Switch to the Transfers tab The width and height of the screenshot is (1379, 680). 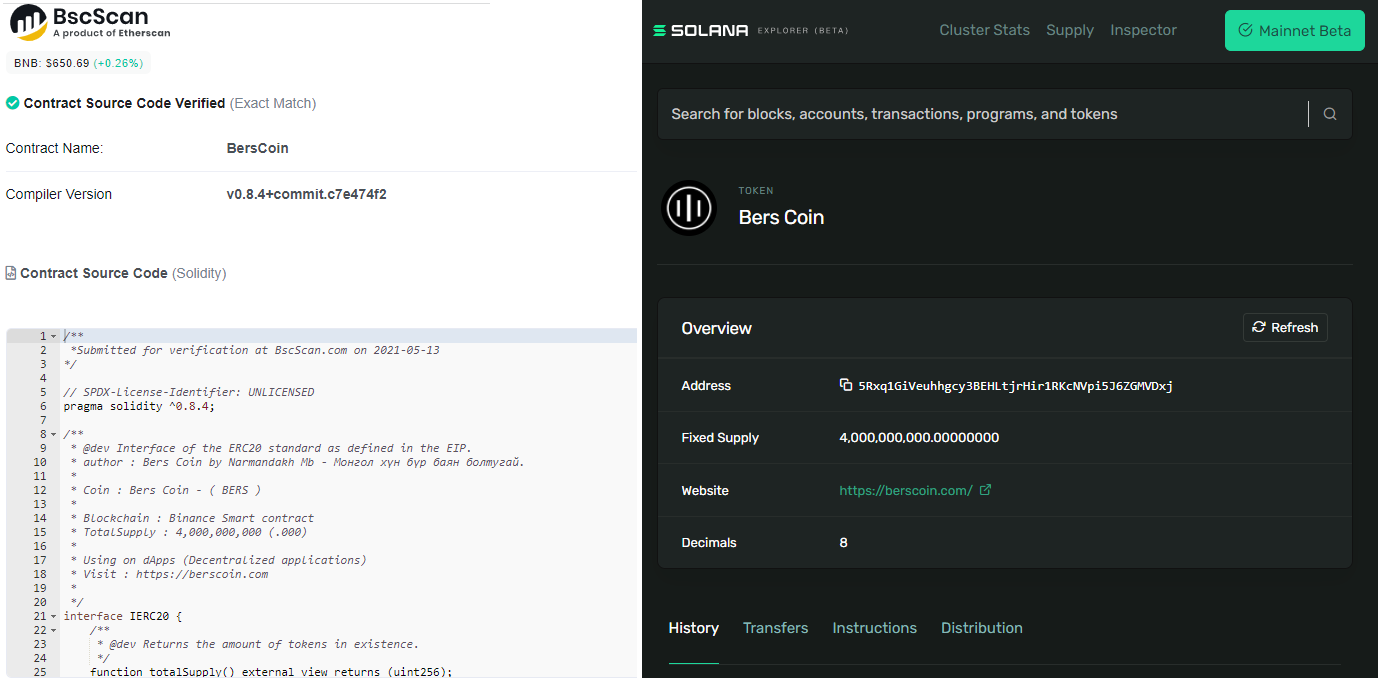pos(775,628)
